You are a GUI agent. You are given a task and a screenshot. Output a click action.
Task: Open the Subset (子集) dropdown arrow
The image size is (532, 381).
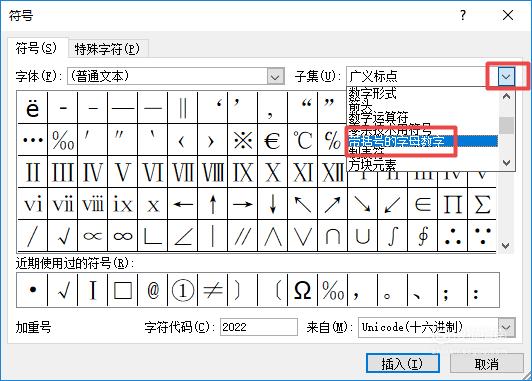tap(506, 76)
